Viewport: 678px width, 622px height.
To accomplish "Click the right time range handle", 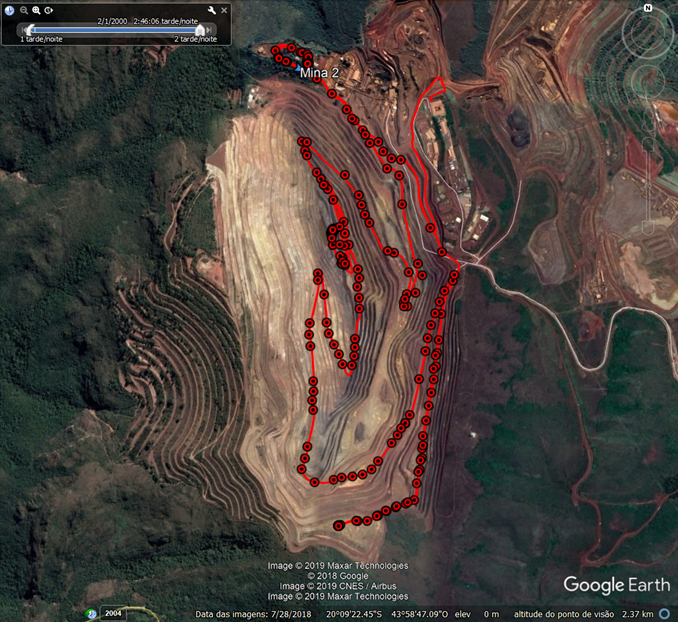I will (x=200, y=30).
